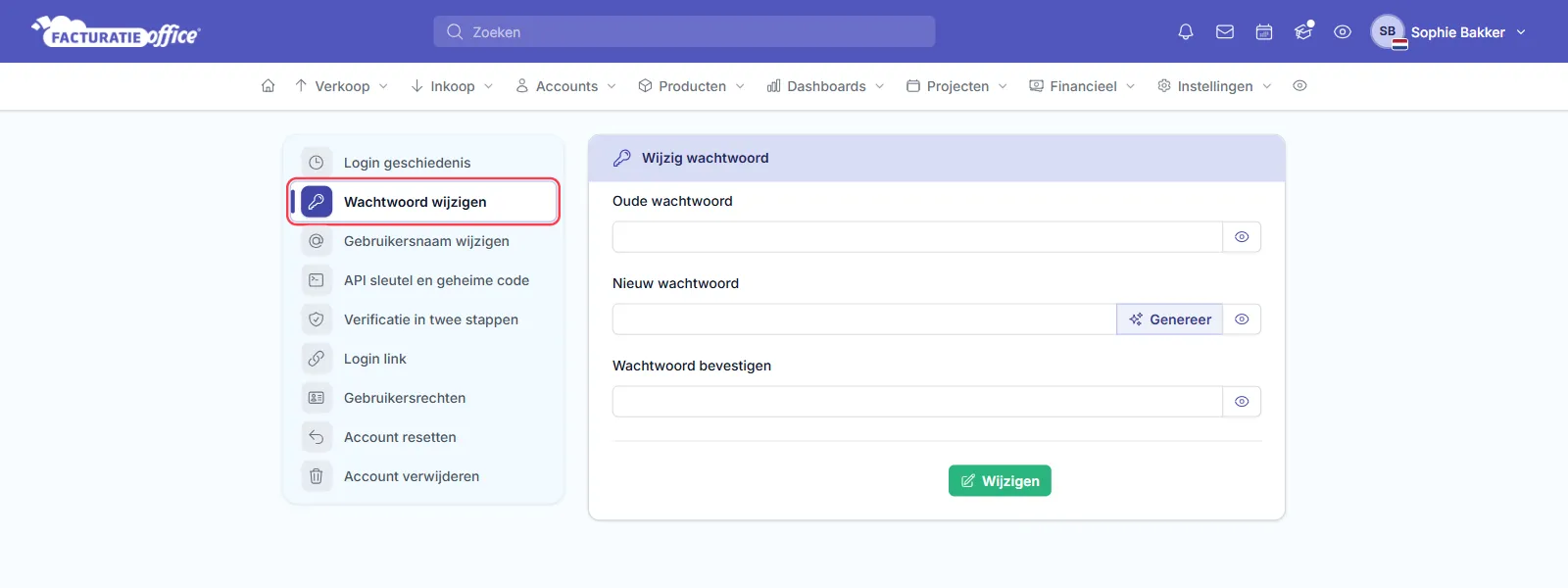Viewport: 1568px width, 588px height.
Task: Open Gebruikersnaam wijzigen in sidebar
Action: point(423,241)
